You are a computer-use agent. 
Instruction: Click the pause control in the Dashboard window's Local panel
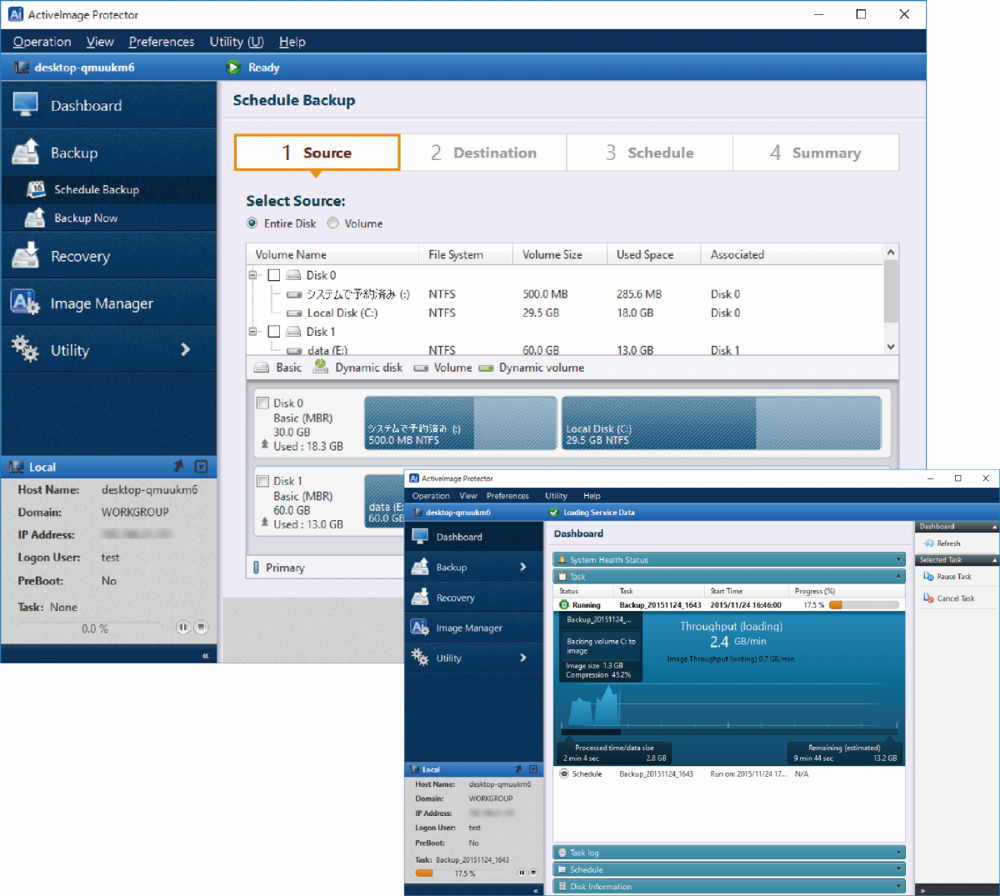click(x=522, y=872)
